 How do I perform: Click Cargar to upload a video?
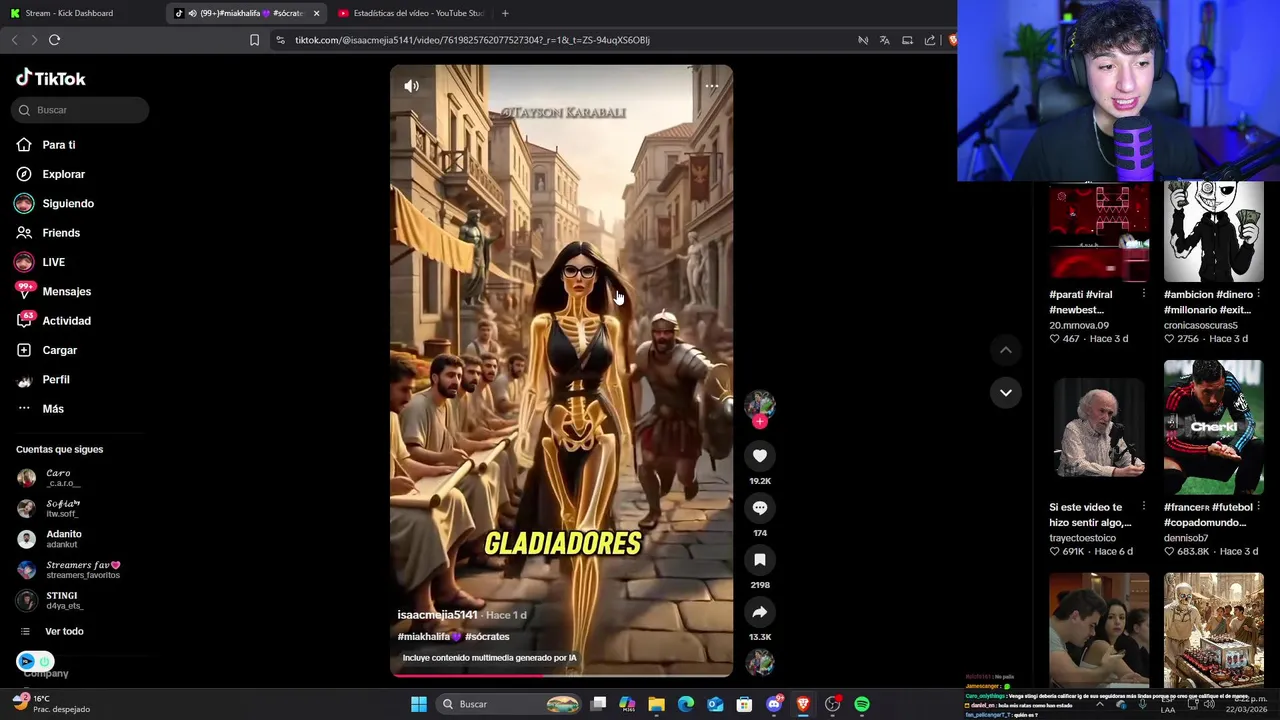[47, 350]
